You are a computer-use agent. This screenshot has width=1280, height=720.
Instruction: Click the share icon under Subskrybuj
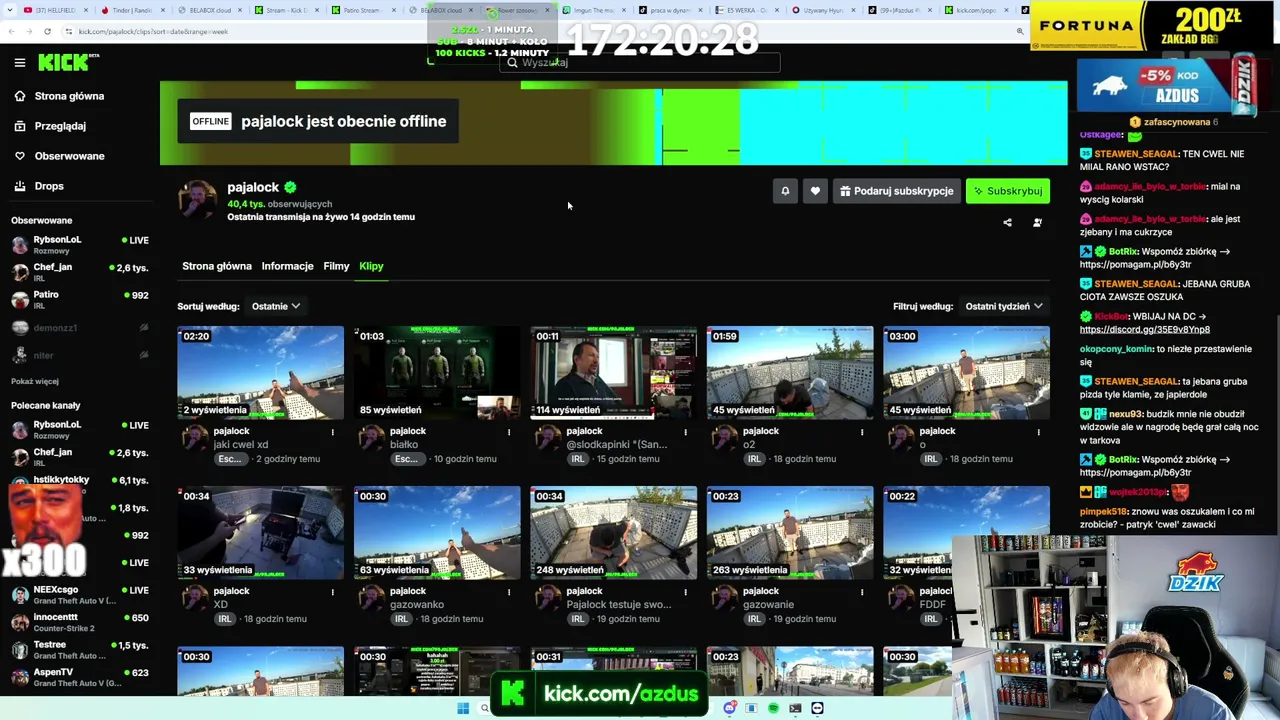[x=1007, y=222]
